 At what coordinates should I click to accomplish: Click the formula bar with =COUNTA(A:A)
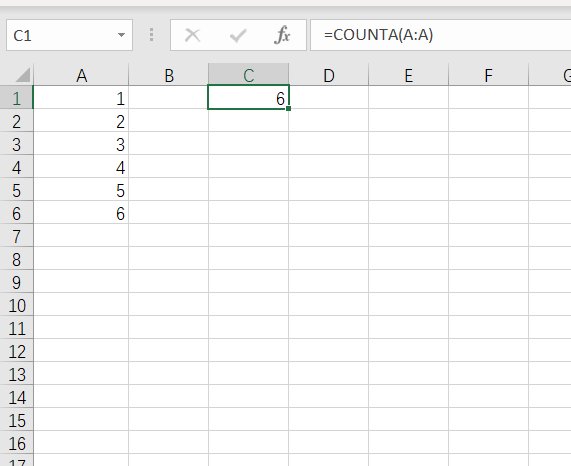tap(441, 35)
